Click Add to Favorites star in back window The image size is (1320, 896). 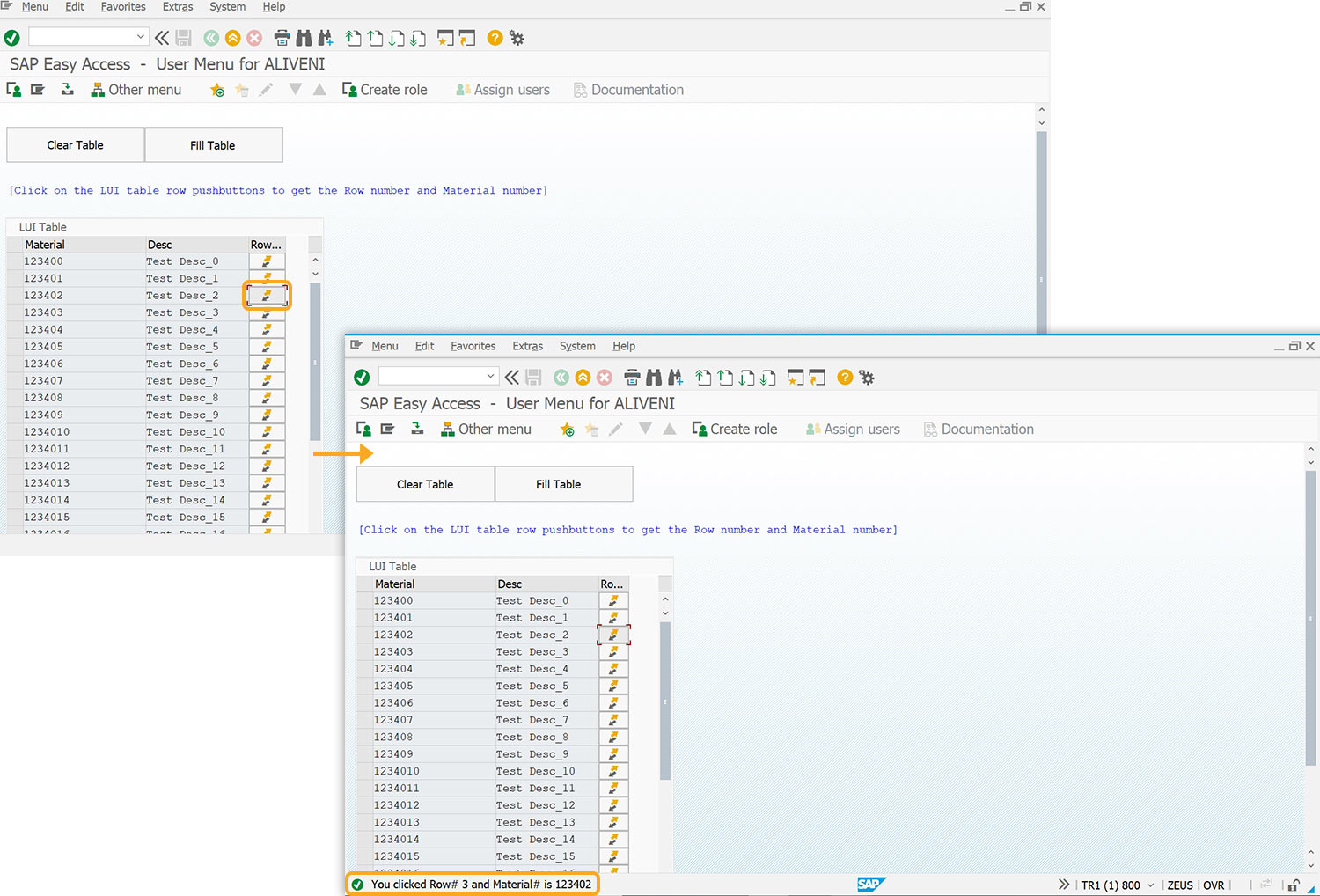pos(217,90)
